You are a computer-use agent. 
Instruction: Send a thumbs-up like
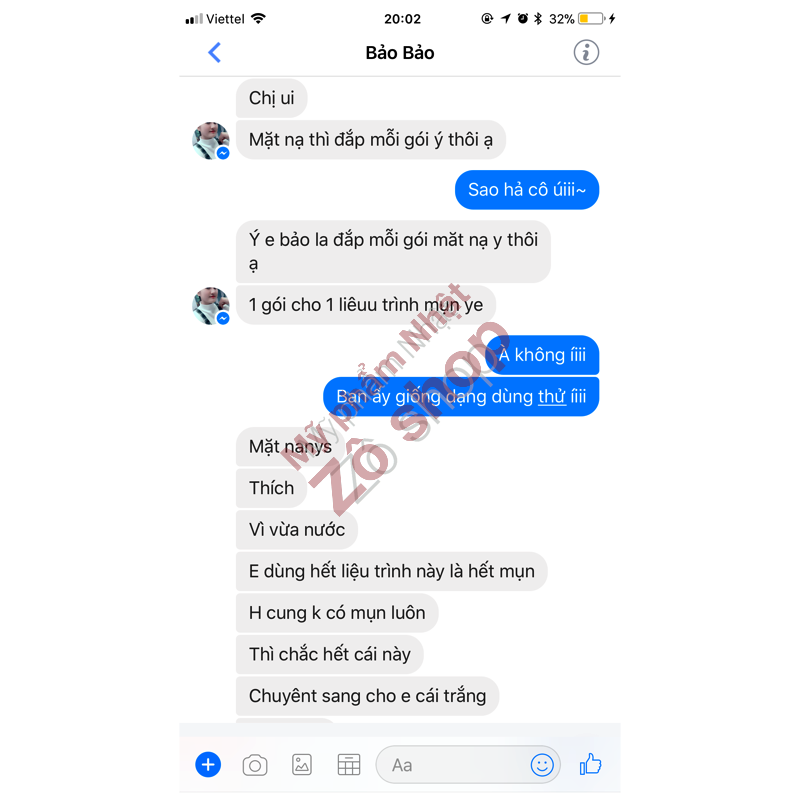(590, 764)
